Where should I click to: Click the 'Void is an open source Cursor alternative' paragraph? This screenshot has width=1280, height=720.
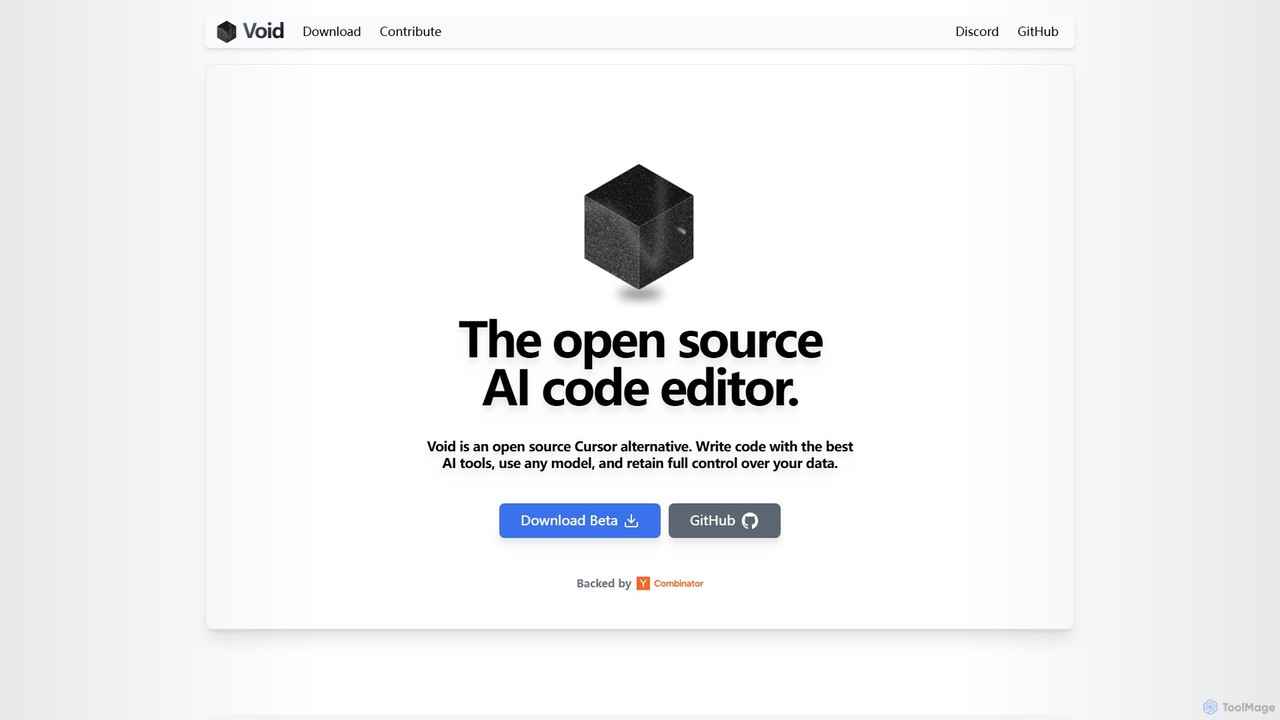tap(640, 455)
